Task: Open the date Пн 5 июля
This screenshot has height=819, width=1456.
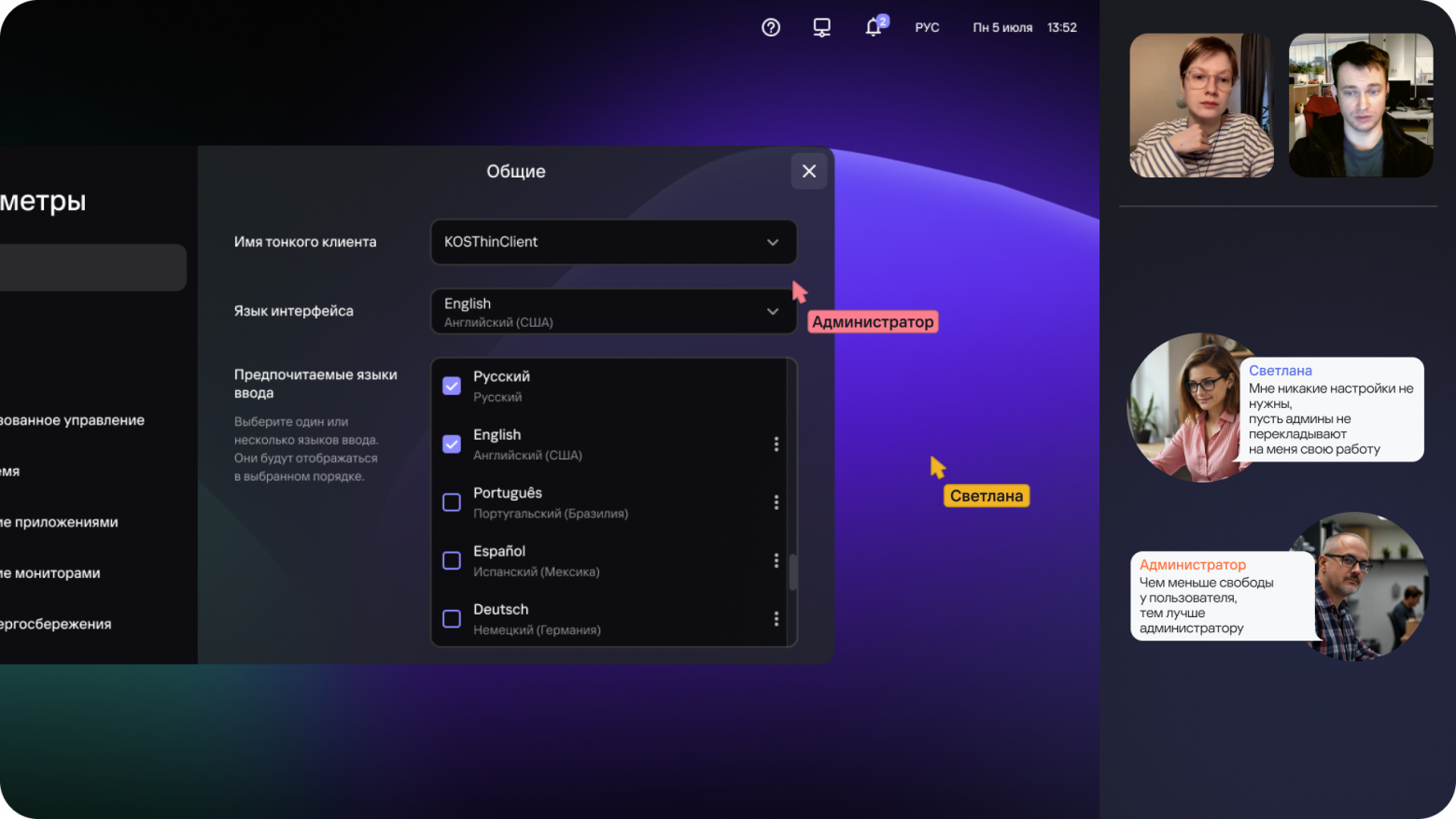Action: tap(1002, 28)
